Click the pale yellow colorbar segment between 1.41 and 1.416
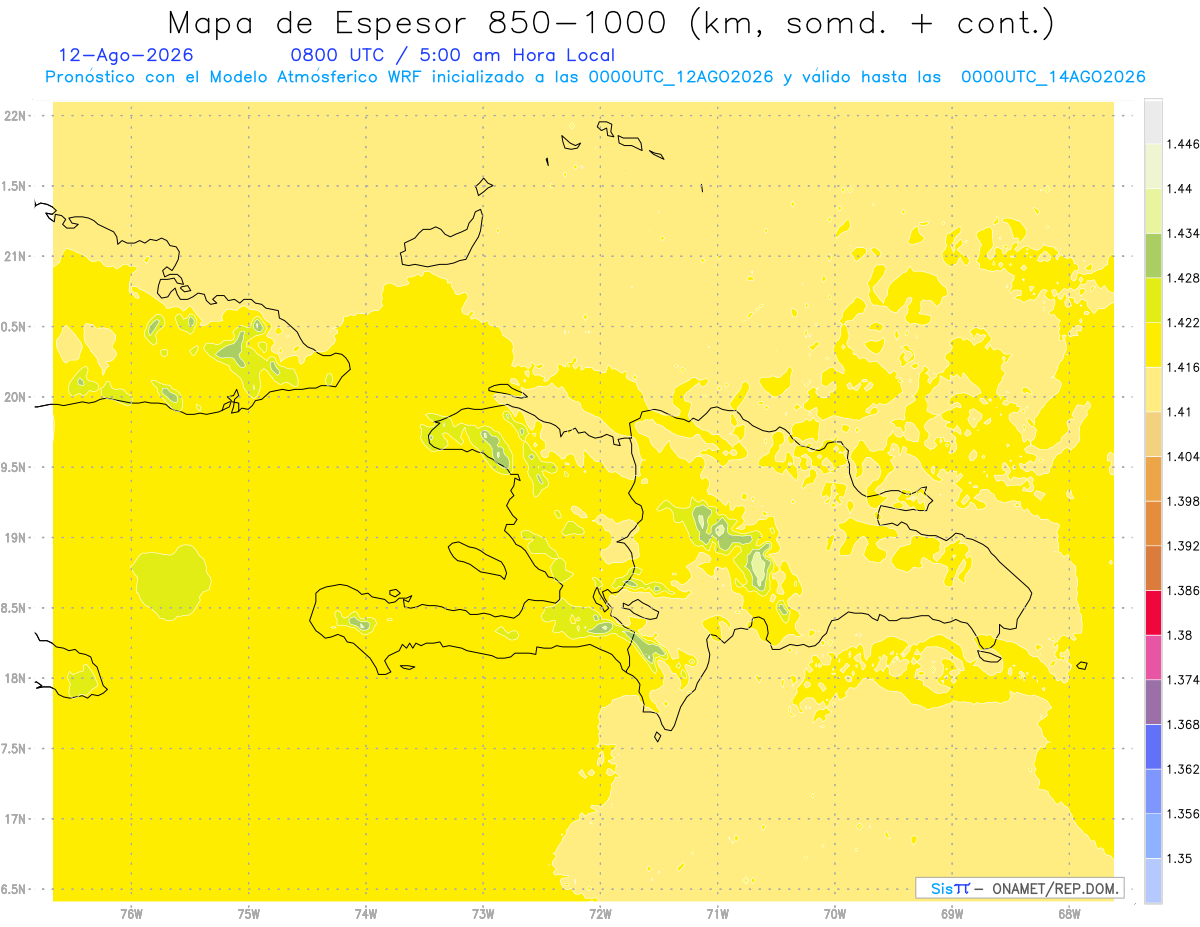Screen dimensions: 1200x927 1153,389
